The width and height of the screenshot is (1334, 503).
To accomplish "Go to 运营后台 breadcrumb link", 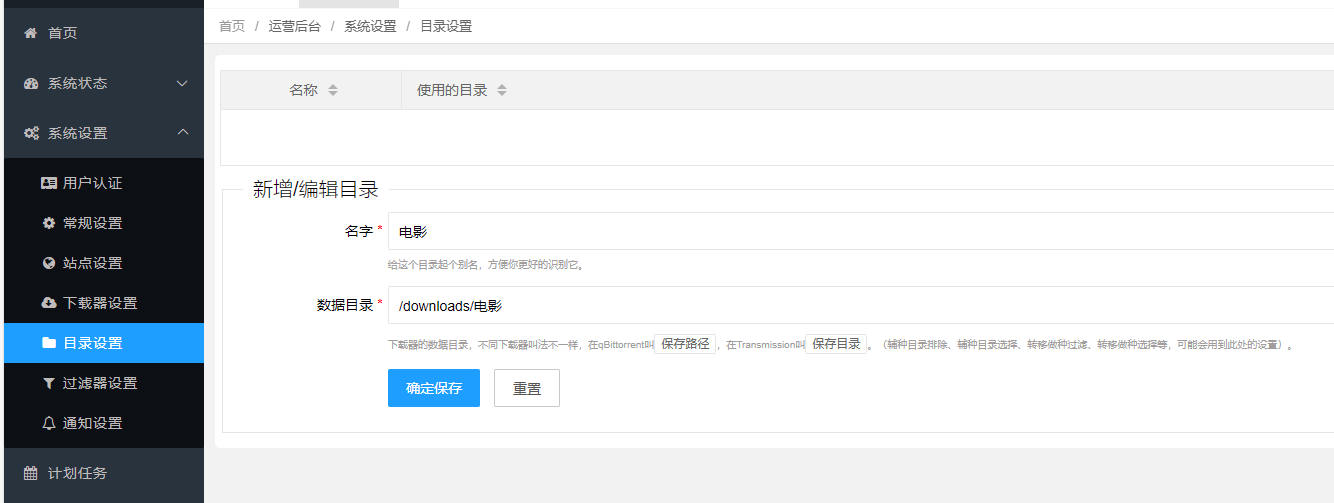I will tap(294, 26).
